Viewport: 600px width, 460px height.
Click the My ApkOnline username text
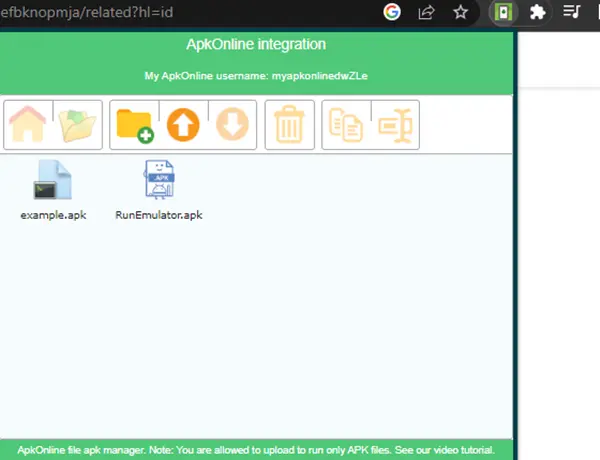pyautogui.click(x=256, y=76)
